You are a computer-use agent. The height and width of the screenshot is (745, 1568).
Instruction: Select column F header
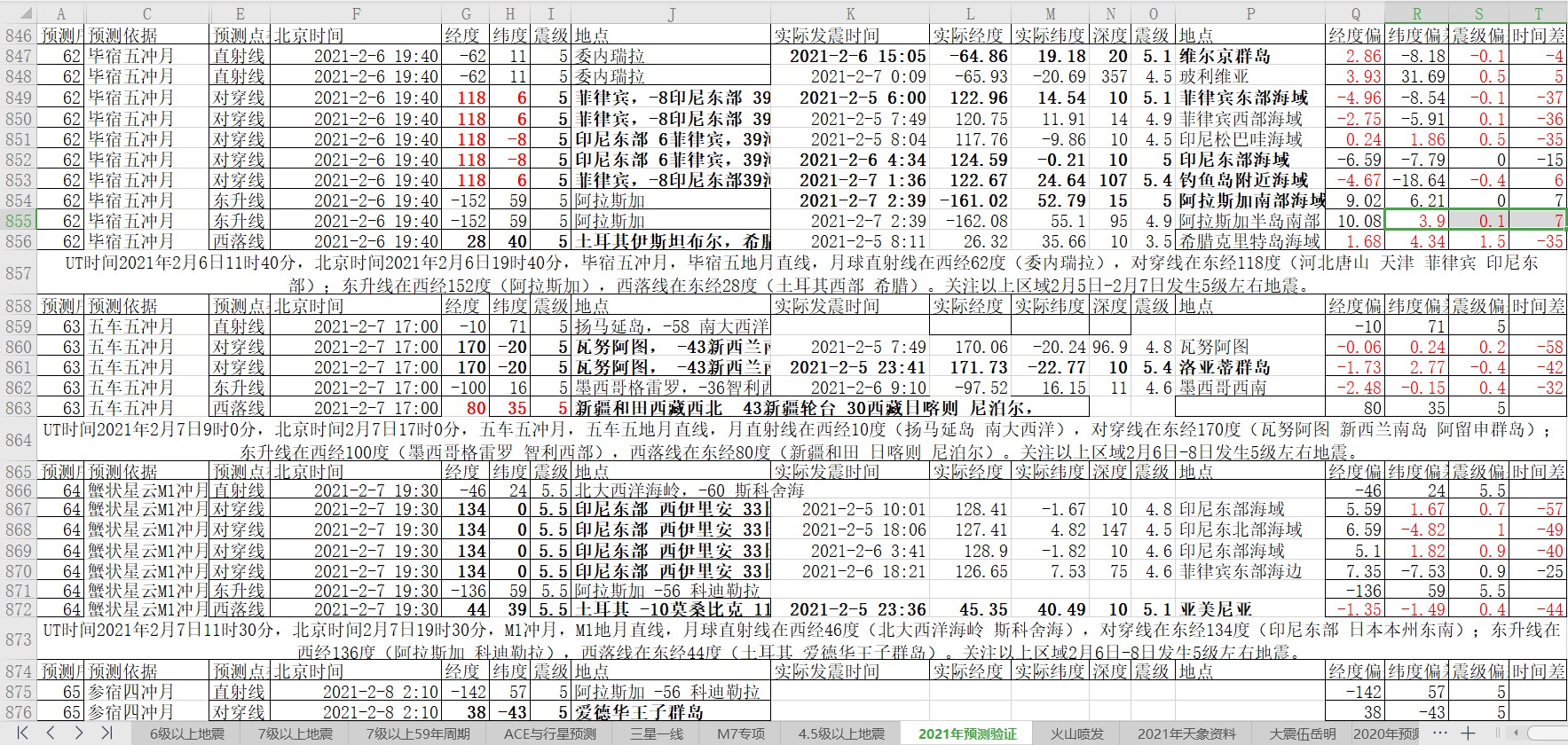357,13
